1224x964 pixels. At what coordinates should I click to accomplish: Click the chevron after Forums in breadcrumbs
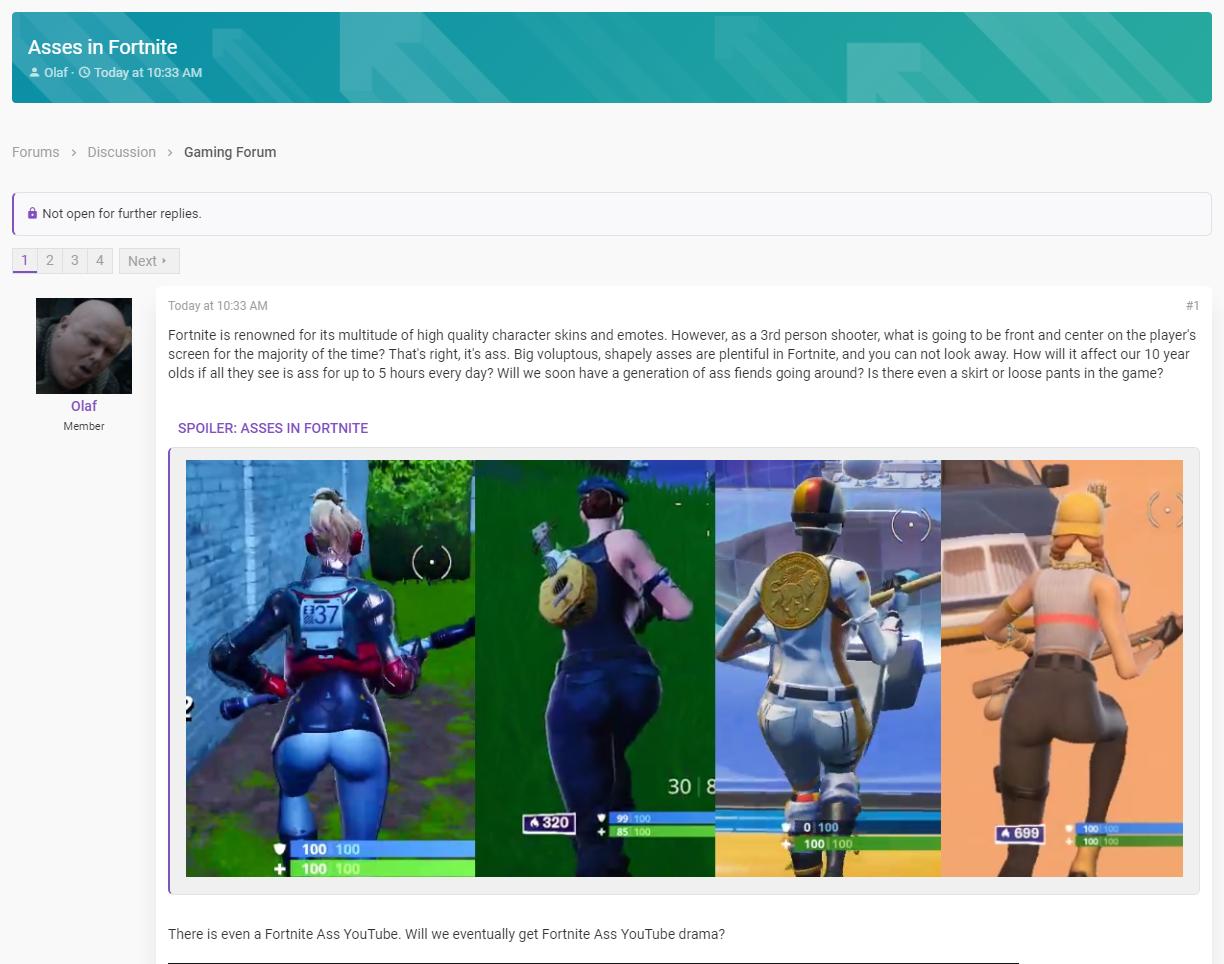[x=73, y=152]
